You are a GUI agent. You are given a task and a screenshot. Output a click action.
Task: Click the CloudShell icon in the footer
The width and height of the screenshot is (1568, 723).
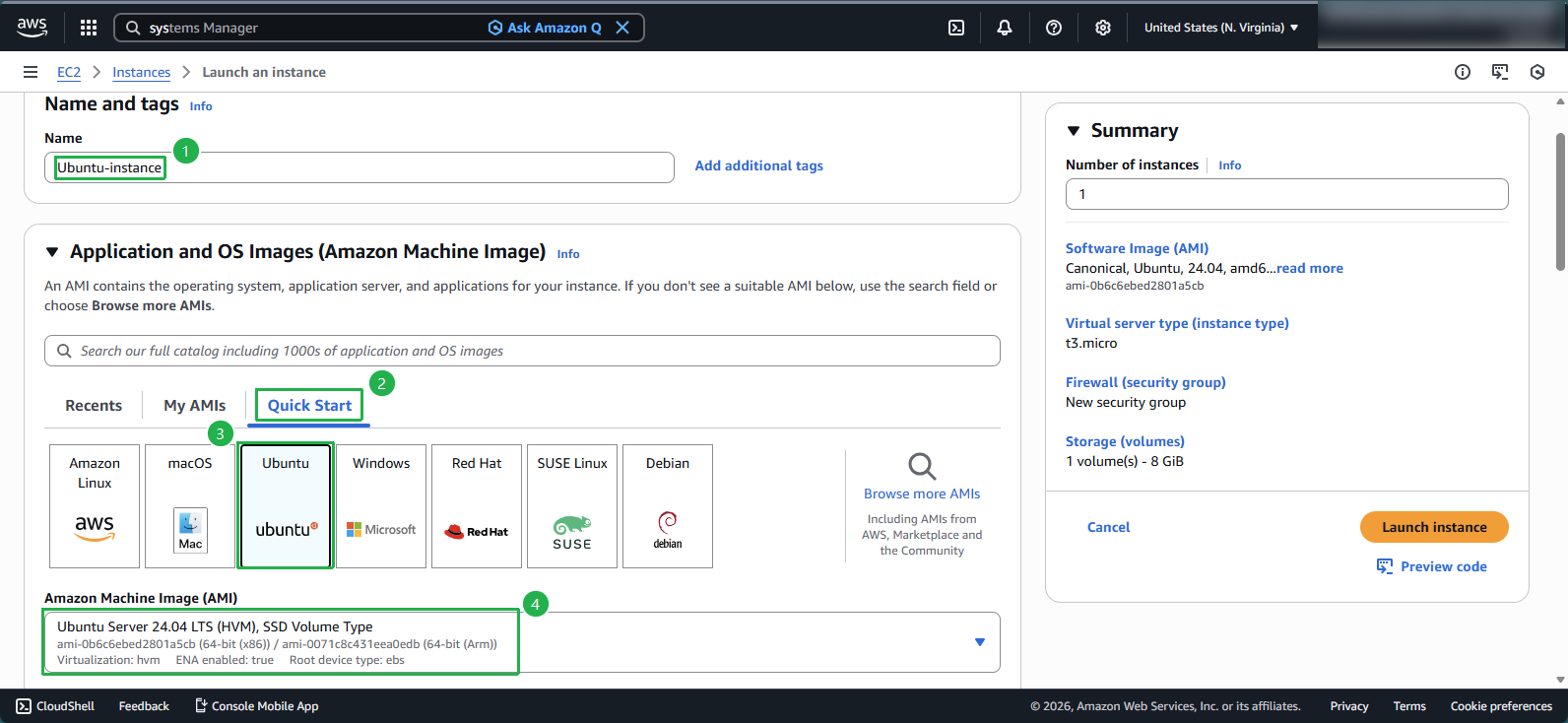(24, 706)
